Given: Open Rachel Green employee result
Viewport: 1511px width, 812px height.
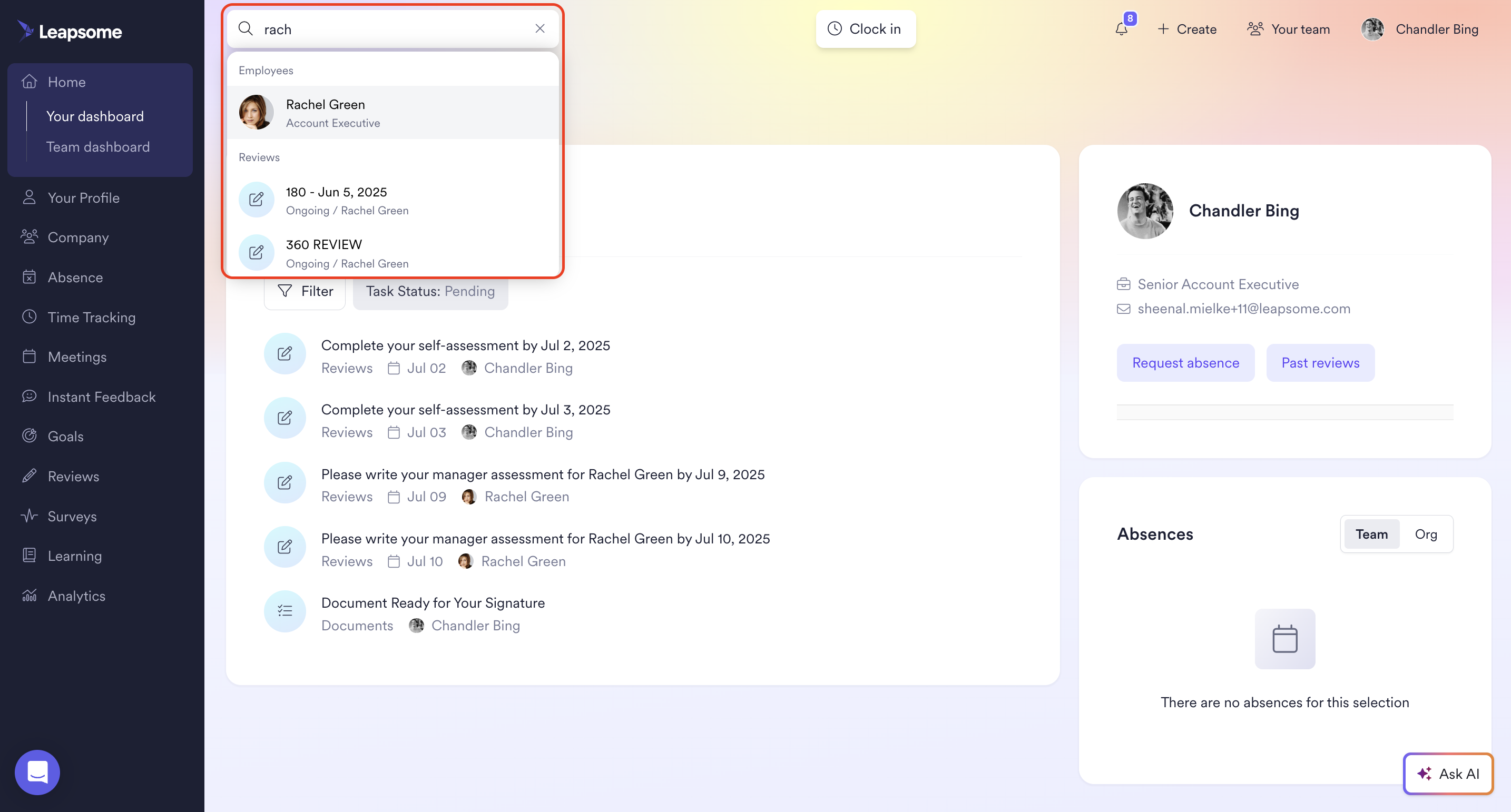Looking at the screenshot, I should 393,113.
